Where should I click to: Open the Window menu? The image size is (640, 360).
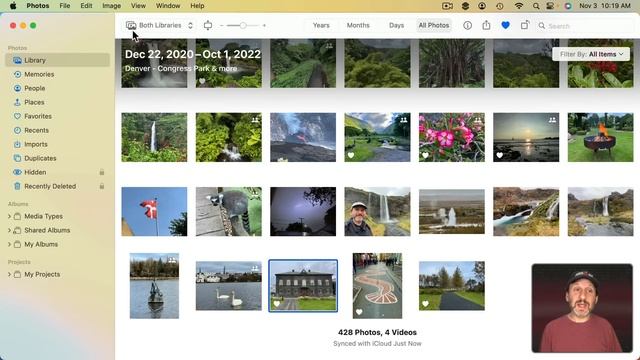click(168, 6)
